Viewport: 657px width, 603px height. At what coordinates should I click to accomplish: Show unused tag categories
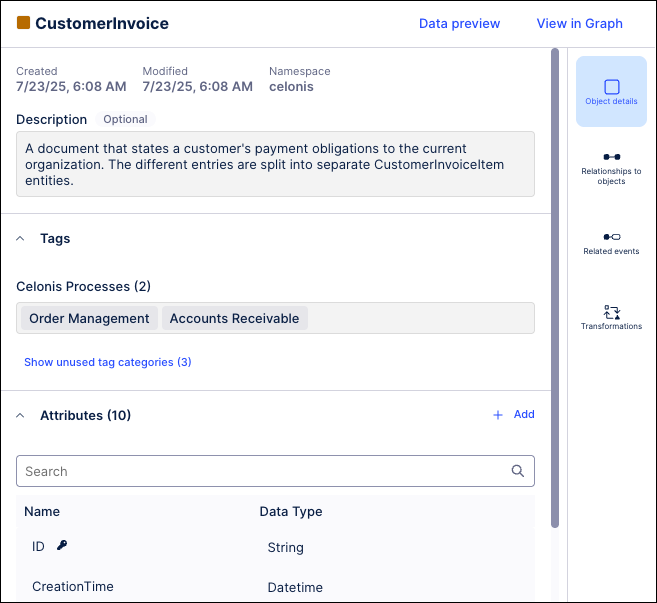(x=108, y=362)
